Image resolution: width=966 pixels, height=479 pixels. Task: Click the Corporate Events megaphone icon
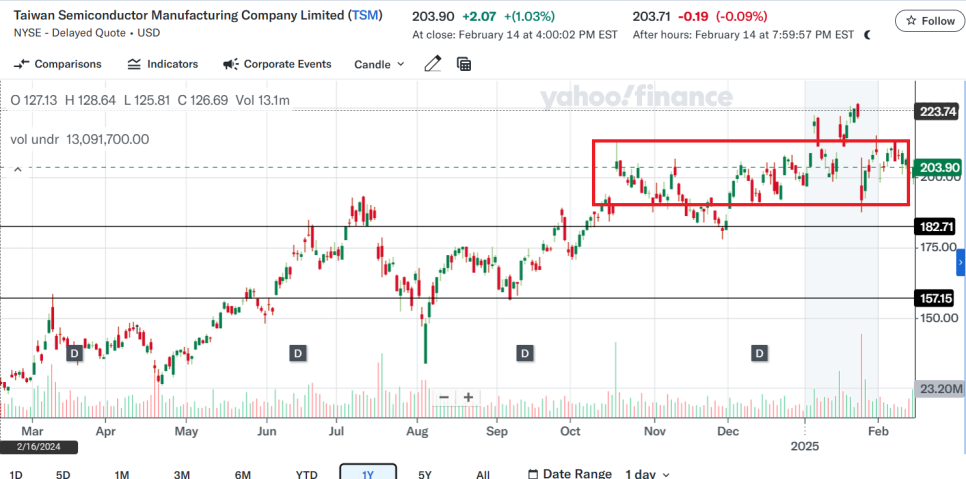[x=230, y=64]
